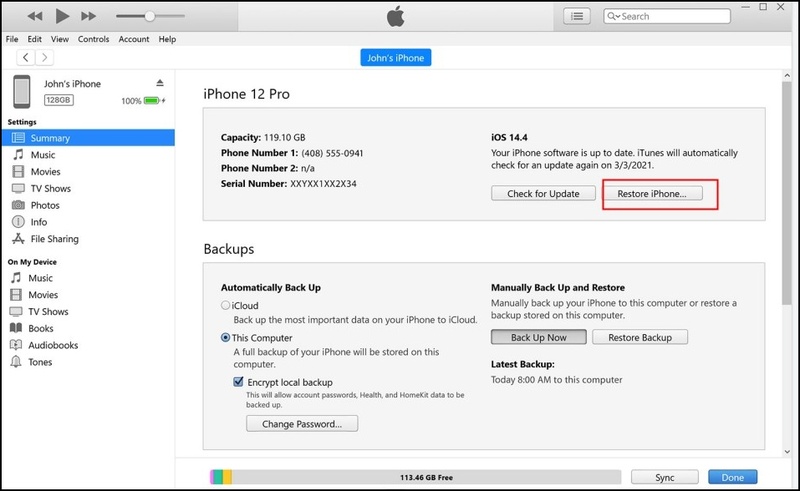The image size is (800, 491).
Task: Click the iPhone device icon in sidebar
Action: pyautogui.click(x=21, y=91)
